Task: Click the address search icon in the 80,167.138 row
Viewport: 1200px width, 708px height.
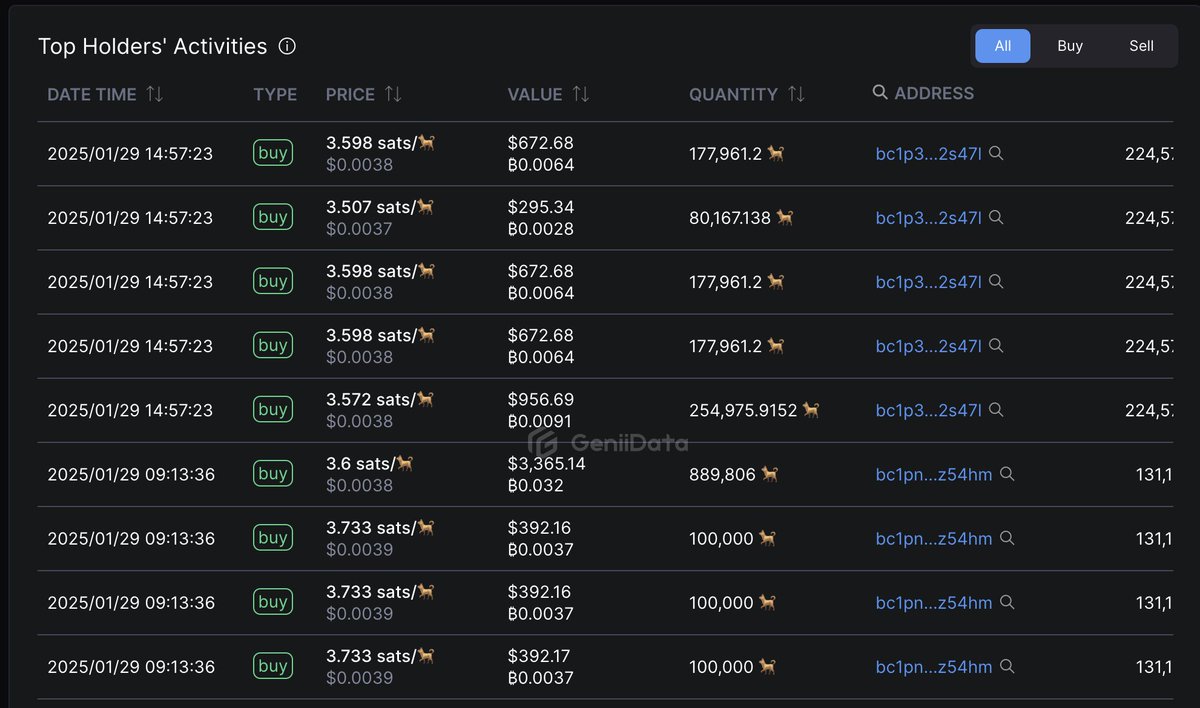Action: (996, 217)
